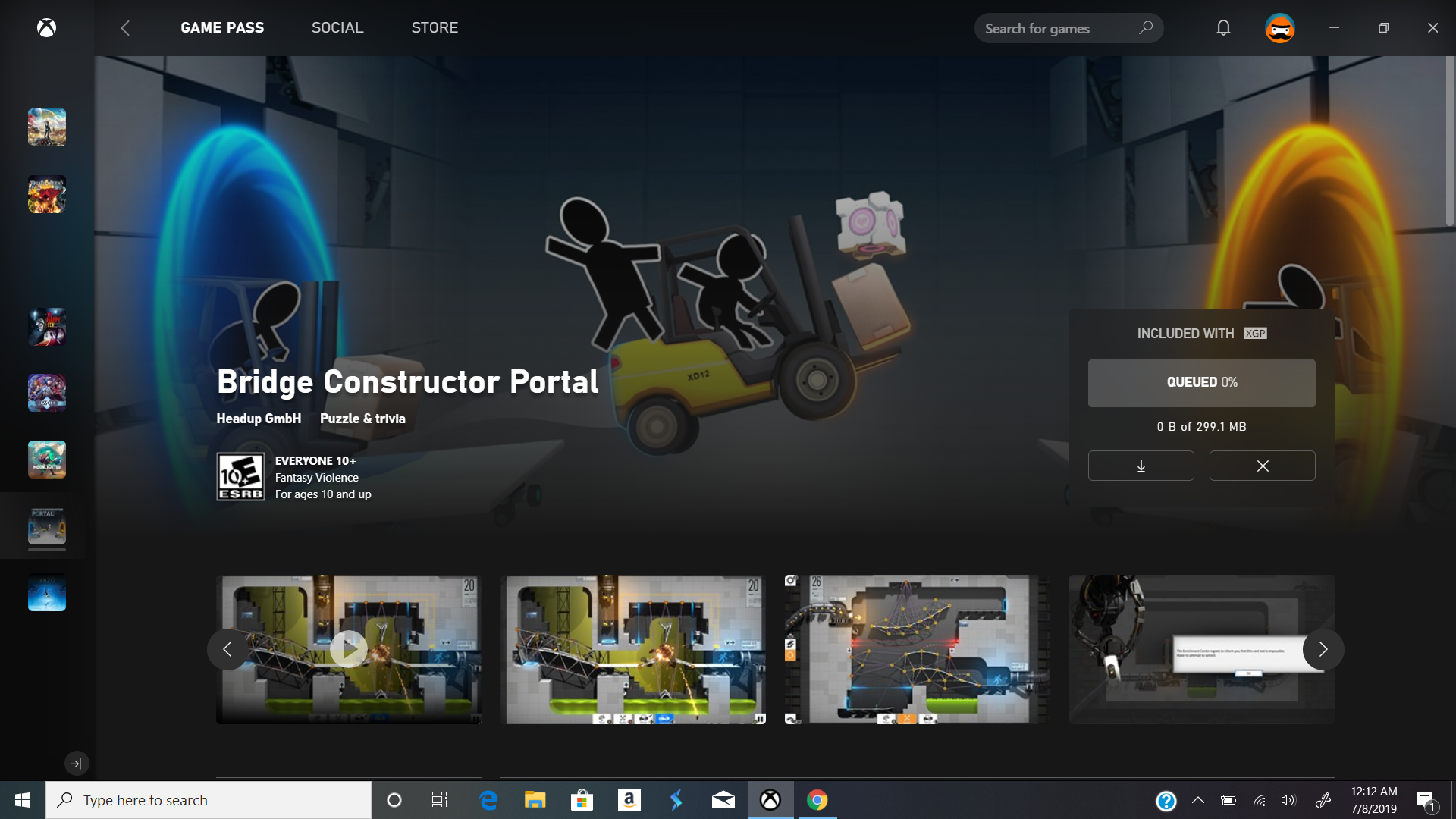Show next screenshots with right arrow
Screen dimensions: 1456x819
click(1323, 649)
